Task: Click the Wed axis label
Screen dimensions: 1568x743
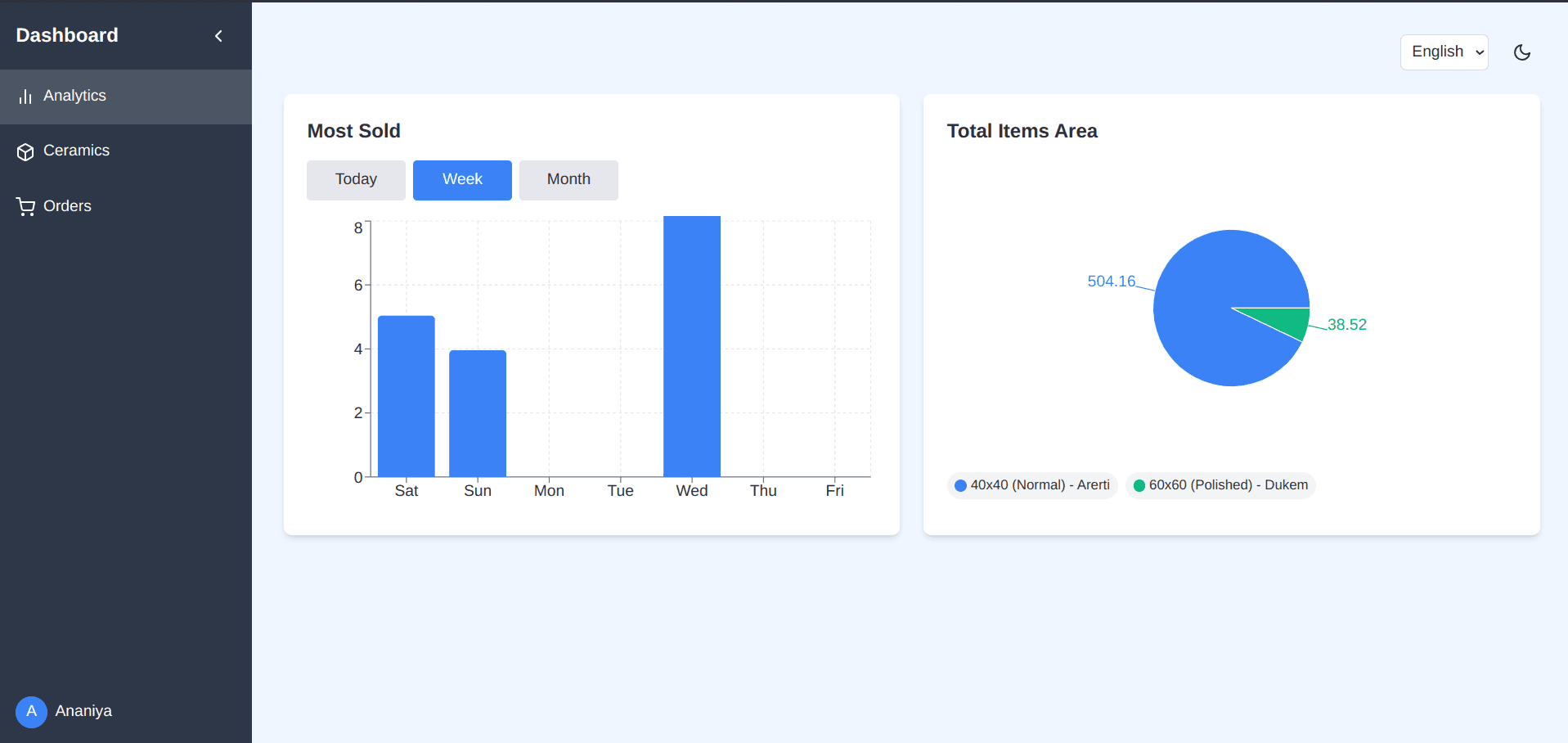Action: (692, 491)
